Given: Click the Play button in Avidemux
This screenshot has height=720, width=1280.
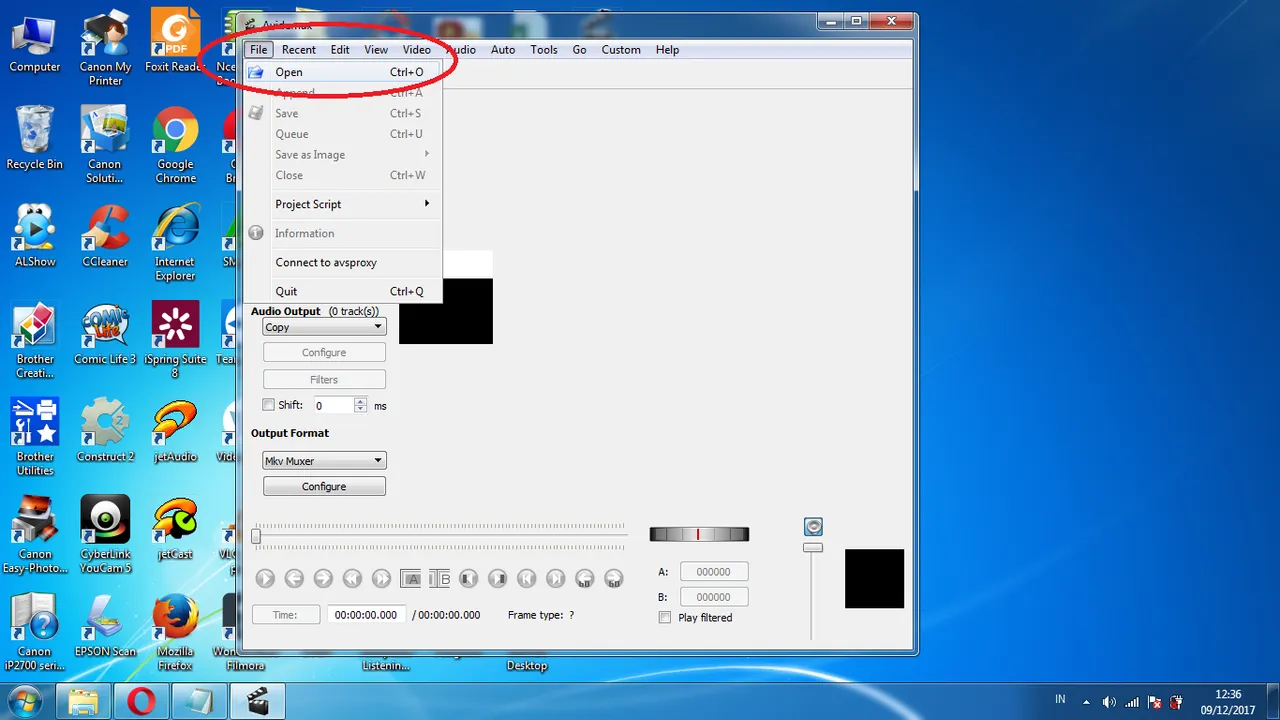Looking at the screenshot, I should click(x=265, y=578).
